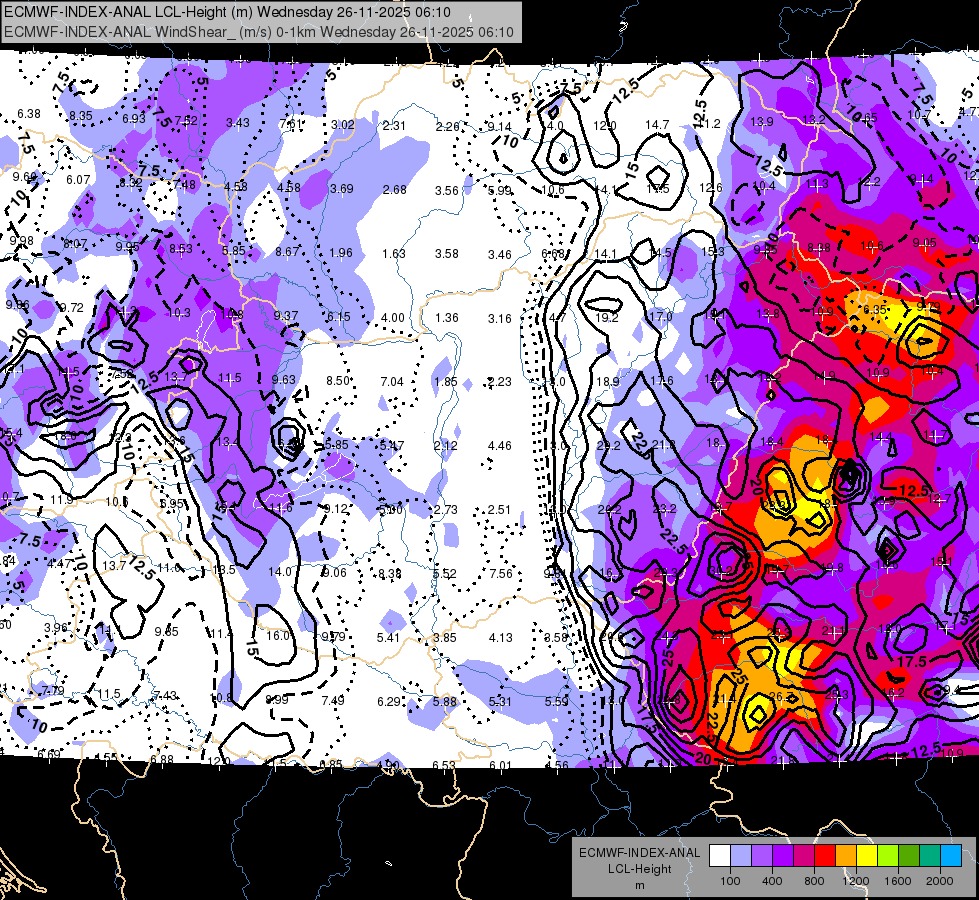Click the map value 5.52
This screenshot has width=979, height=900.
click(445, 574)
